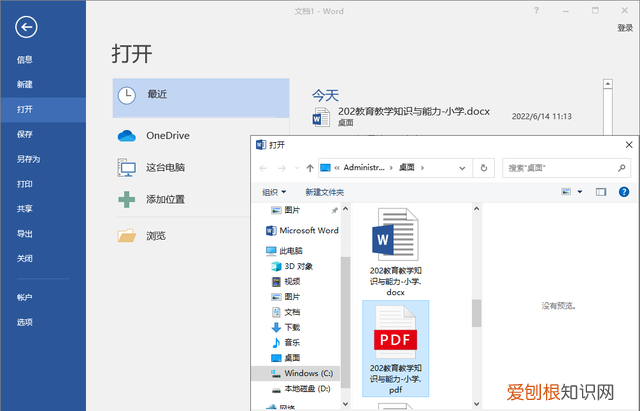640x411 pixels.
Task: Open the 组织 dropdown menu
Action: (274, 192)
